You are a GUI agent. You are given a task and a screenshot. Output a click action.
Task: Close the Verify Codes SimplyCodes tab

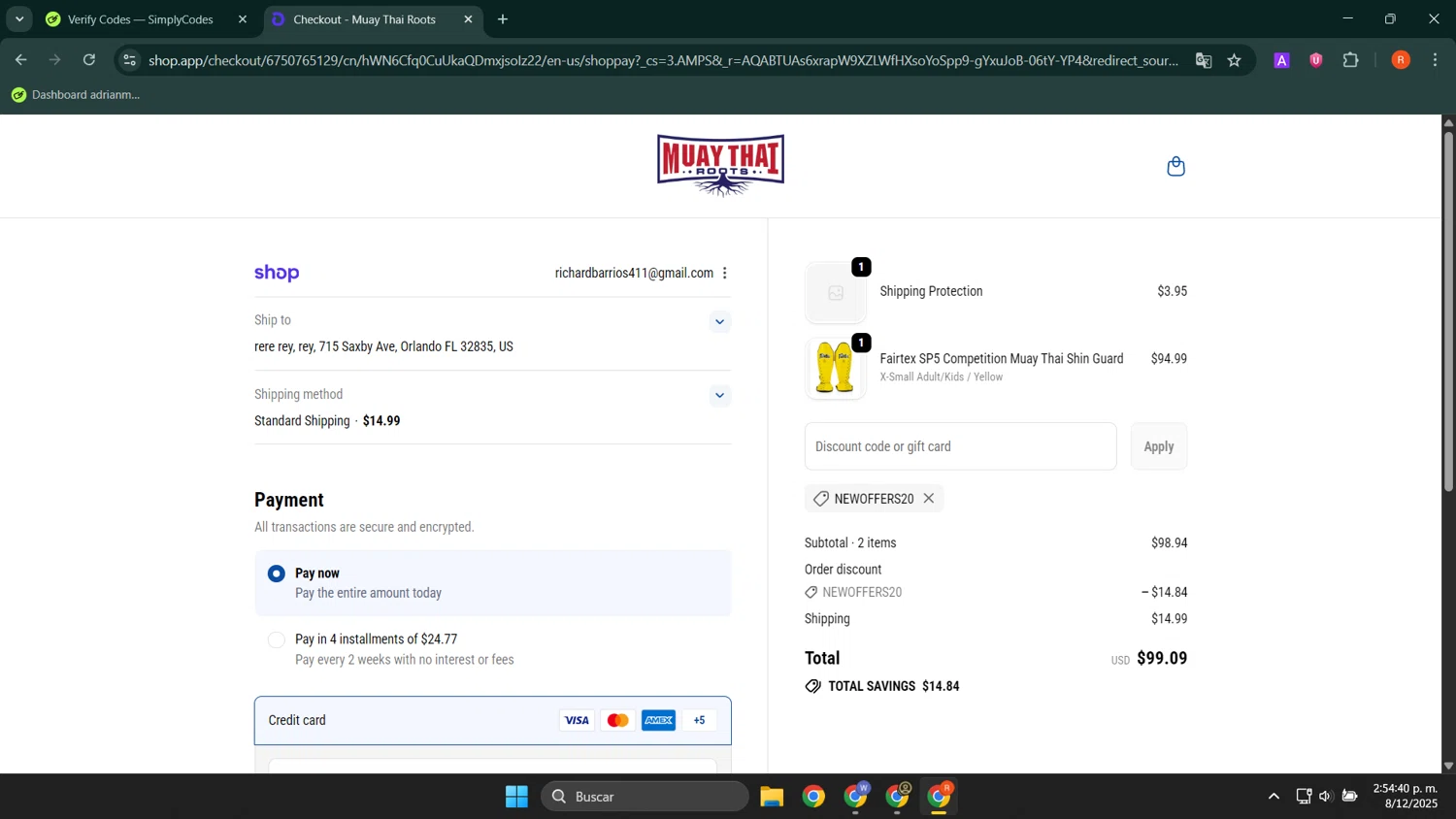(243, 19)
